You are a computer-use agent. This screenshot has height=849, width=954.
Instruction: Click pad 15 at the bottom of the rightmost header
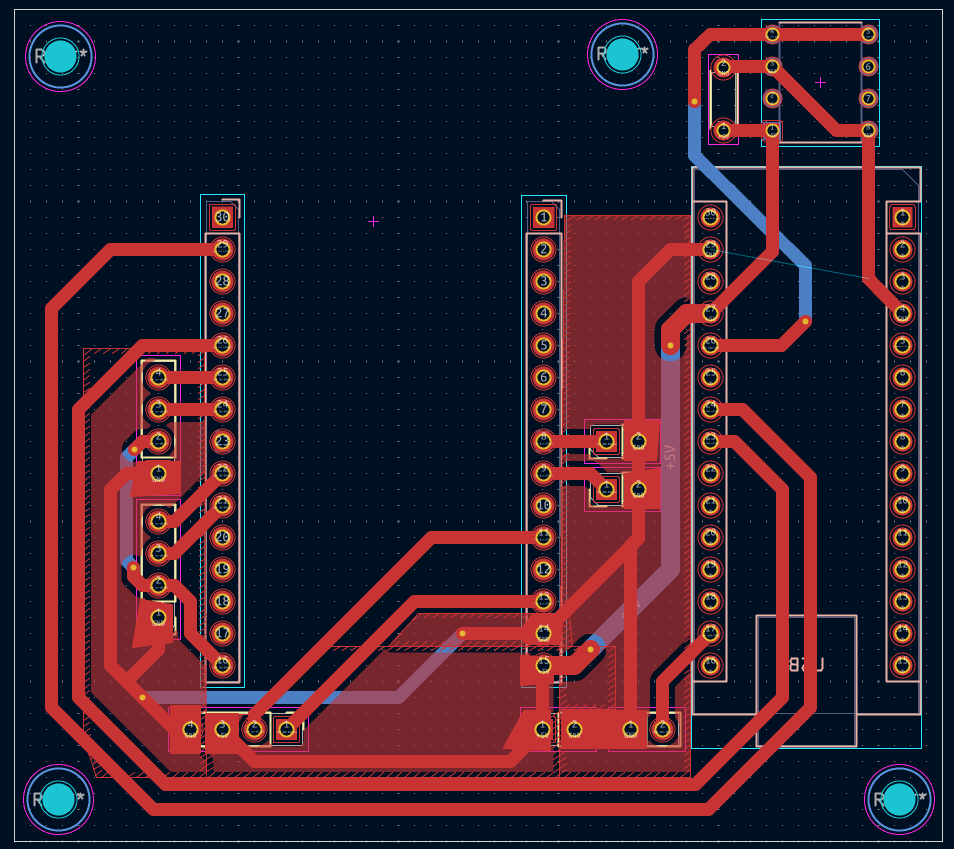pos(902,665)
